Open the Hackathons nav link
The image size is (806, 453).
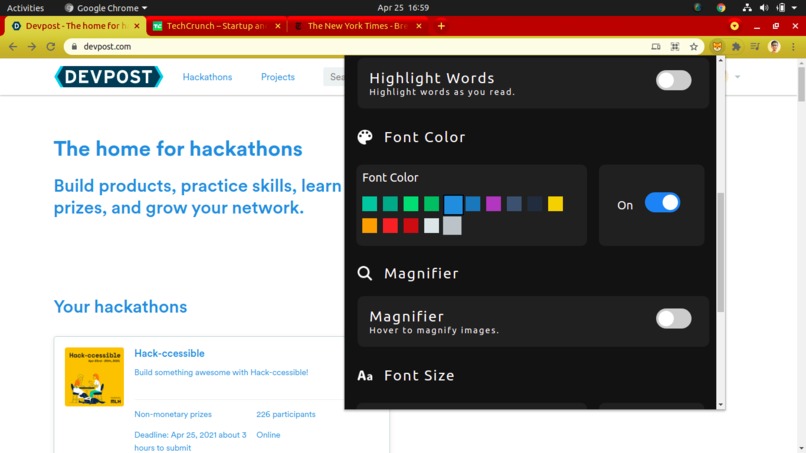(x=207, y=77)
